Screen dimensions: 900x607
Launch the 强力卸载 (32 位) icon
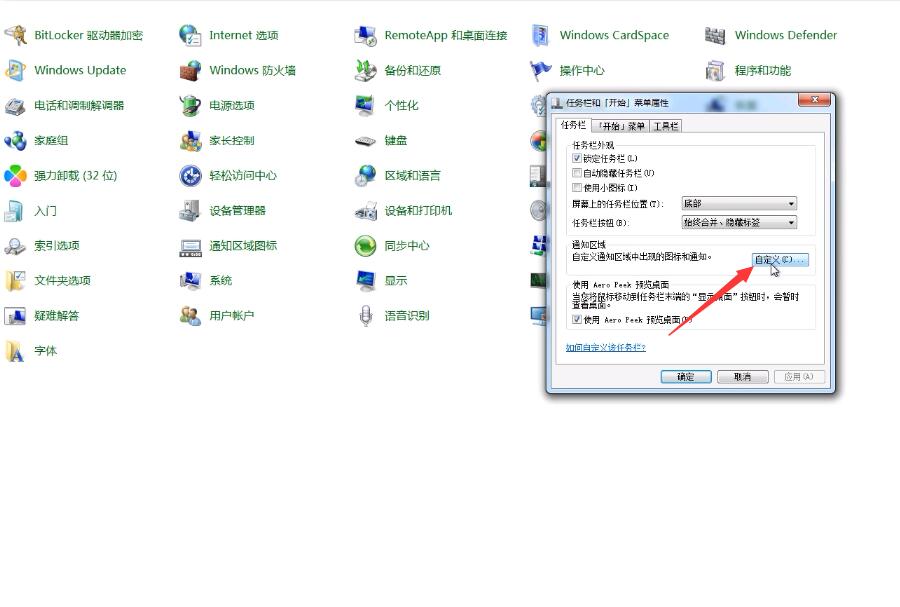[x=15, y=176]
